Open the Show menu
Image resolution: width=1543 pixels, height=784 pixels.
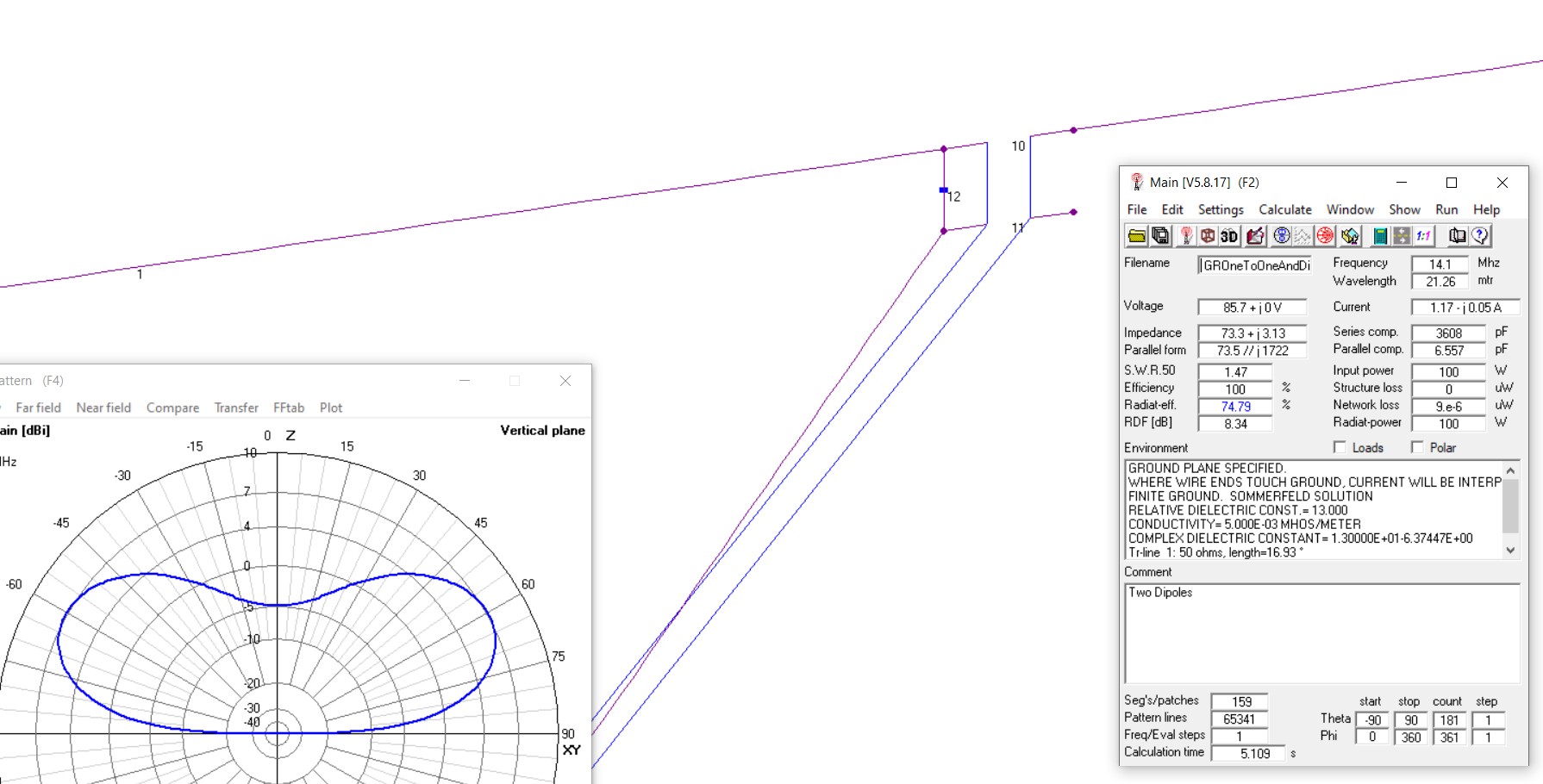[x=1404, y=209]
